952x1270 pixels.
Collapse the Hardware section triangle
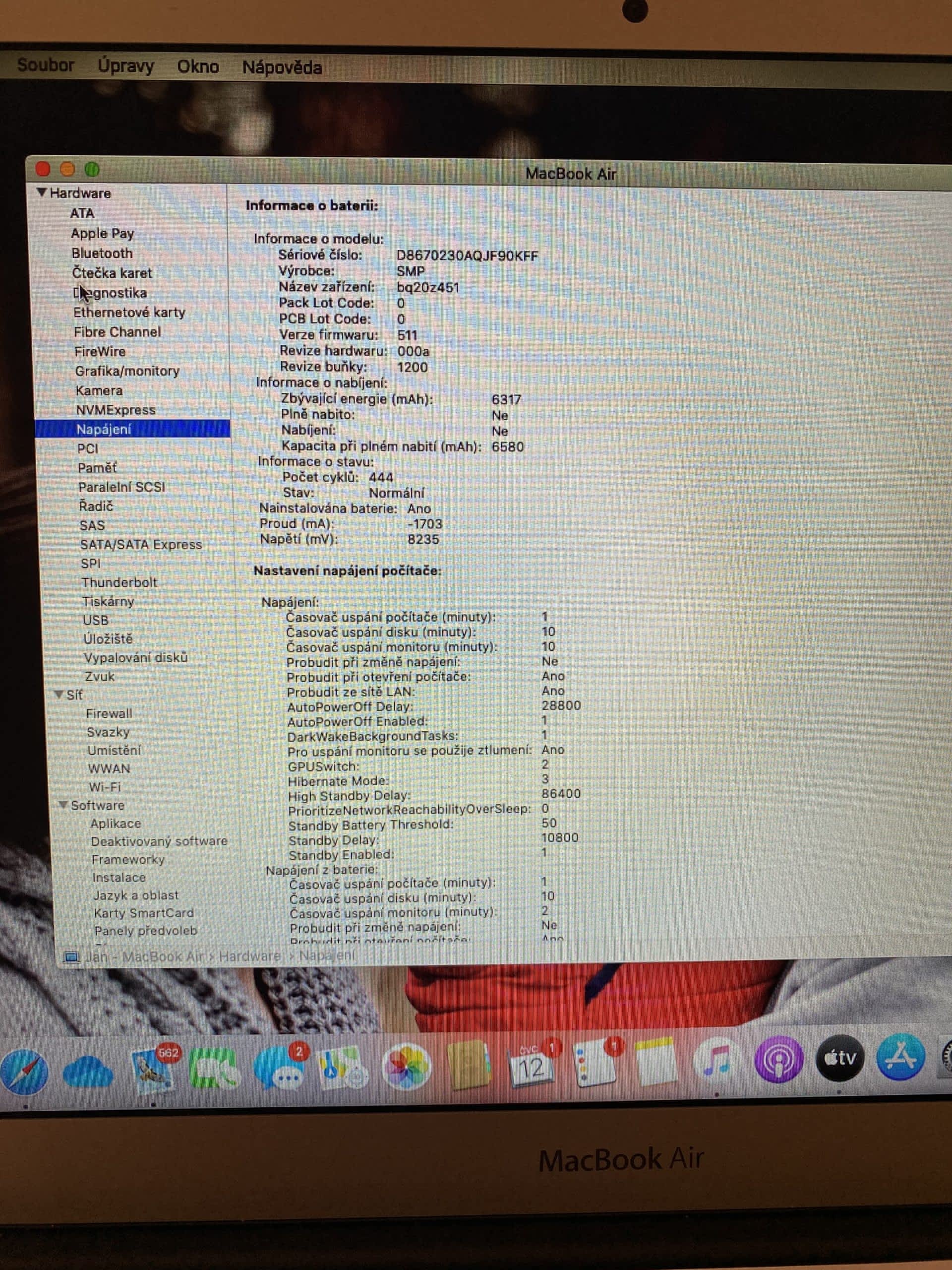click(x=41, y=192)
